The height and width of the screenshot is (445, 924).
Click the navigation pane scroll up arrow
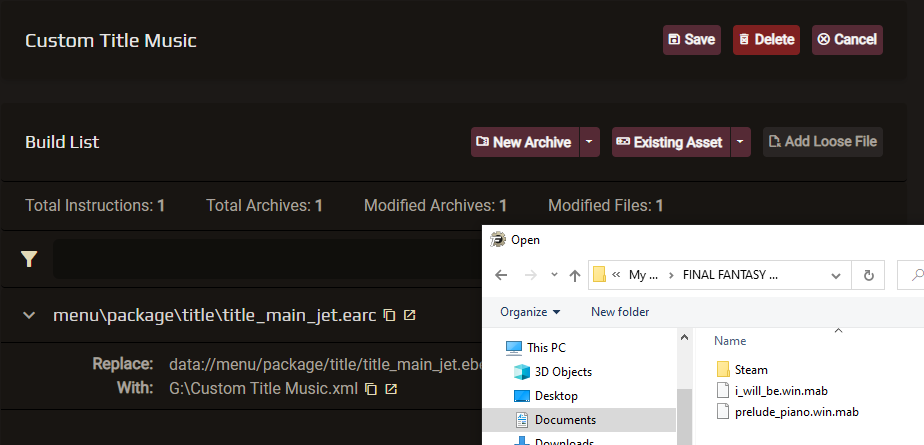click(684, 338)
